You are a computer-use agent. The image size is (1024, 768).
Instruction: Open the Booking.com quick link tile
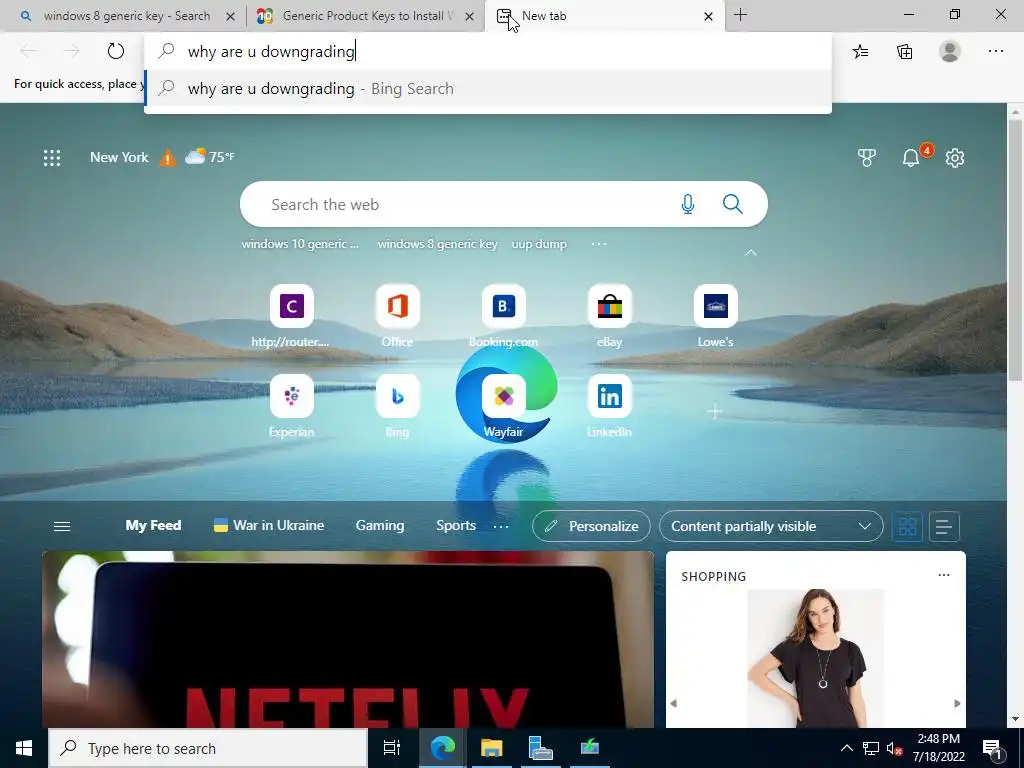pos(504,316)
